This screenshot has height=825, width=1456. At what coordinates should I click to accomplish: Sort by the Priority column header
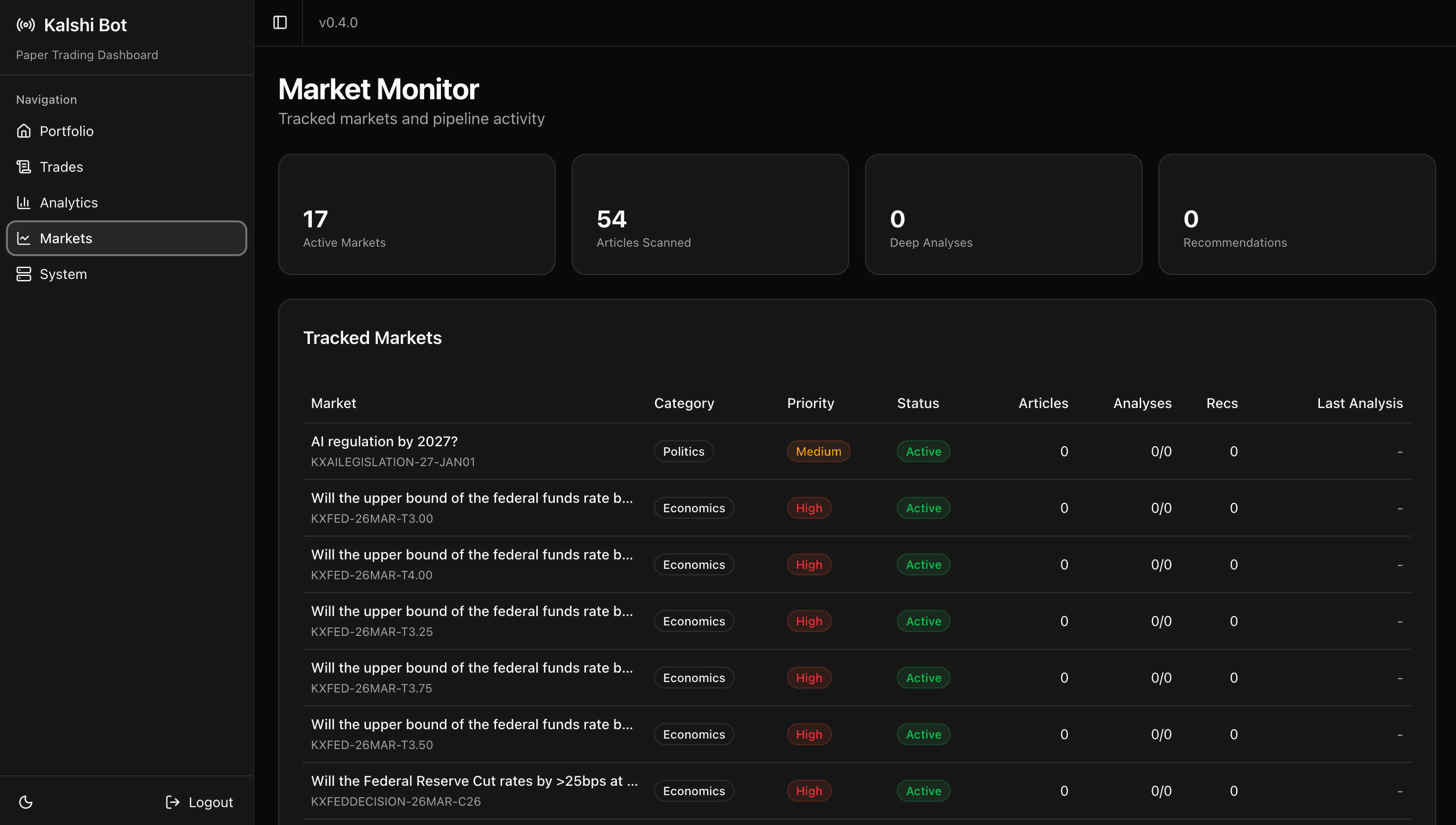(x=810, y=403)
